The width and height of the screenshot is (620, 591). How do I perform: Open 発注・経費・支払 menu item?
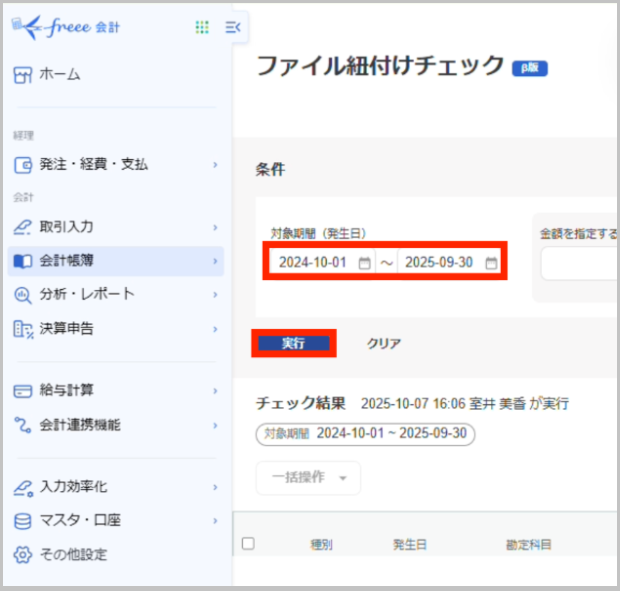pos(115,165)
